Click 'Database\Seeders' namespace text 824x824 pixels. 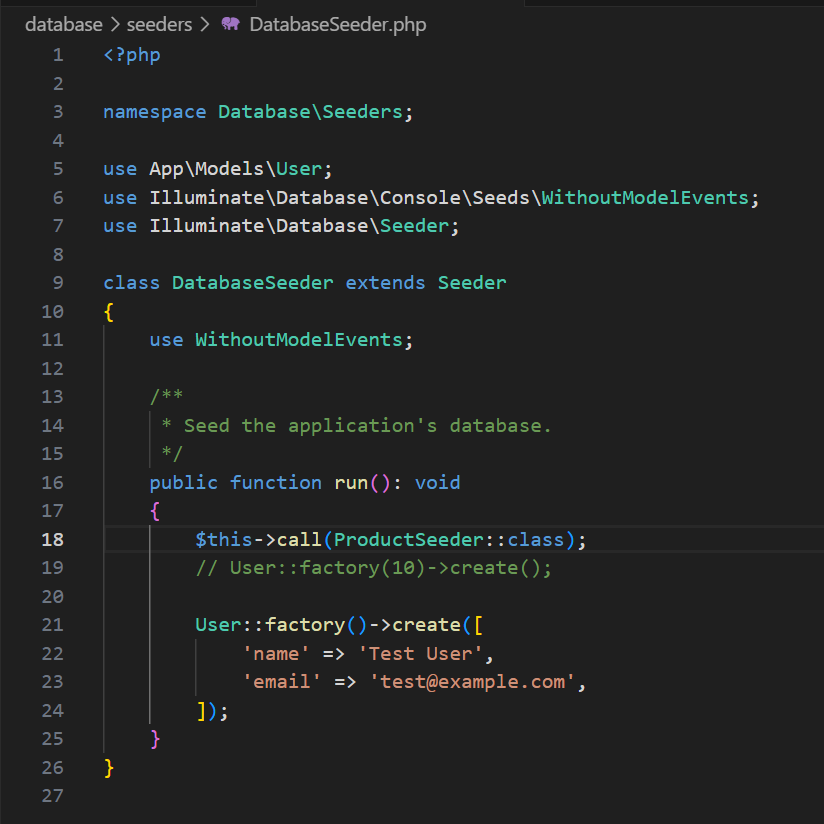[310, 112]
